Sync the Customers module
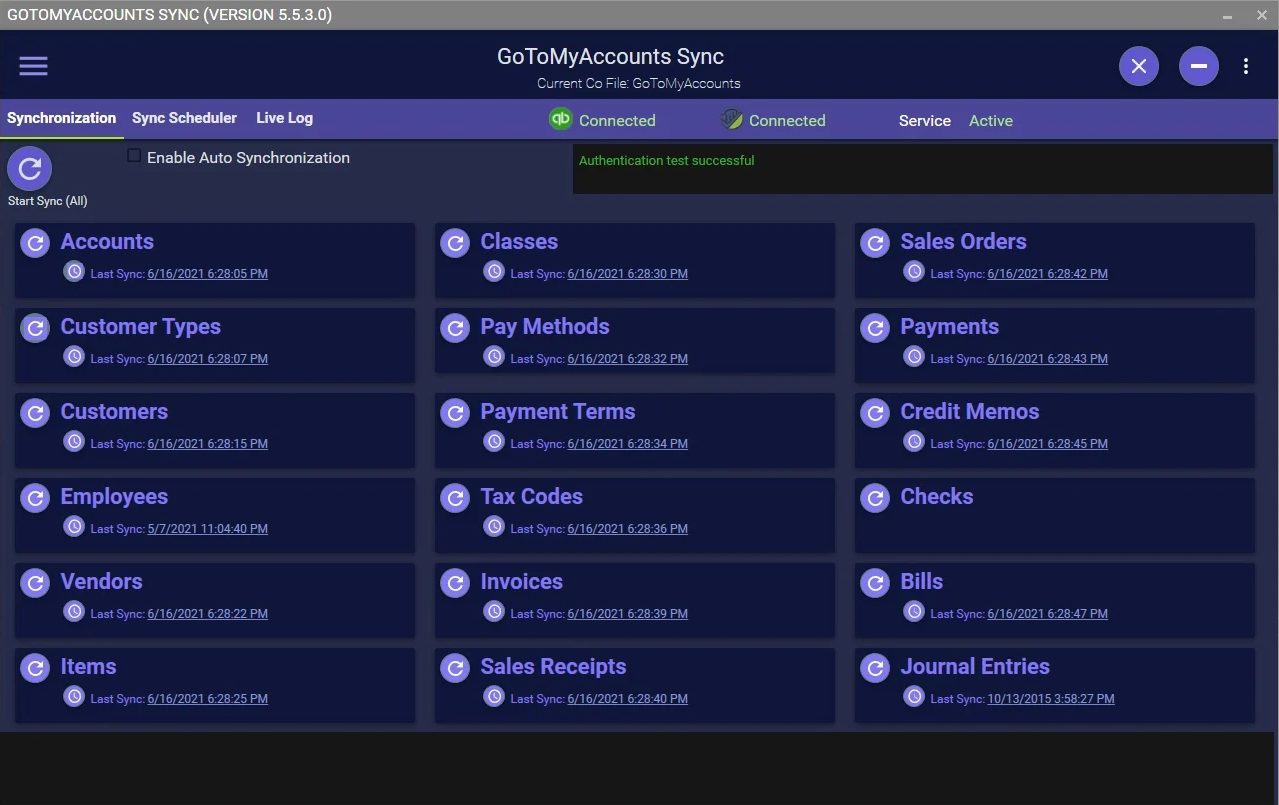 coord(35,413)
